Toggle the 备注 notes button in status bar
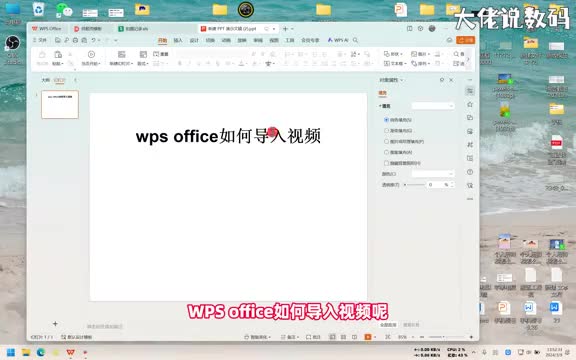 pos(289,337)
